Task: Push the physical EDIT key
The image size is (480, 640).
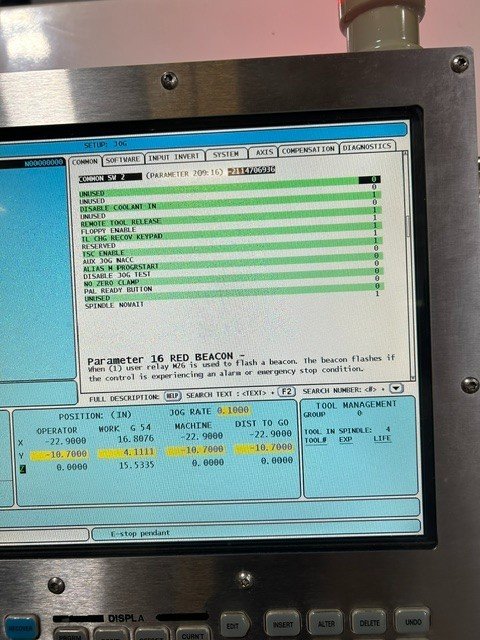Action: click(x=234, y=625)
